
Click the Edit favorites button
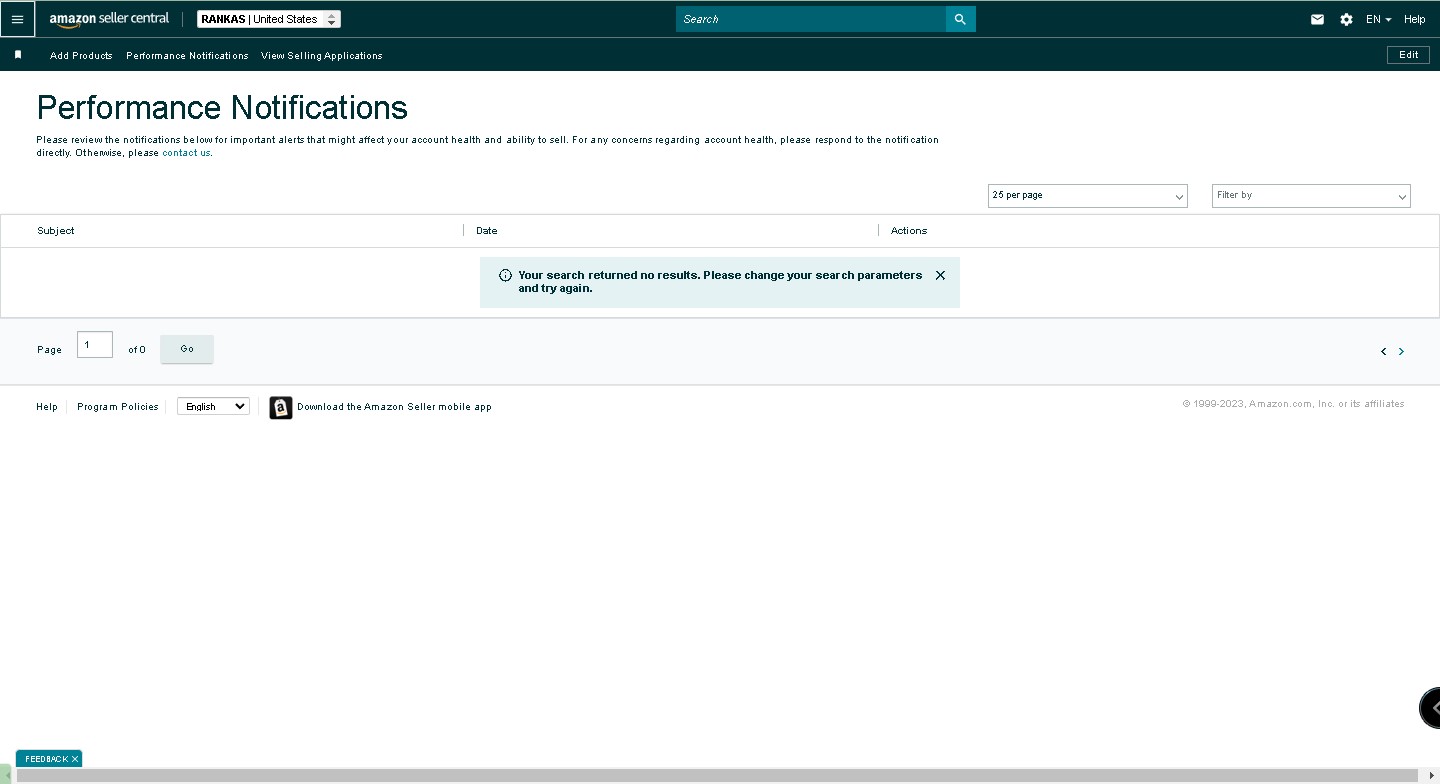1408,55
